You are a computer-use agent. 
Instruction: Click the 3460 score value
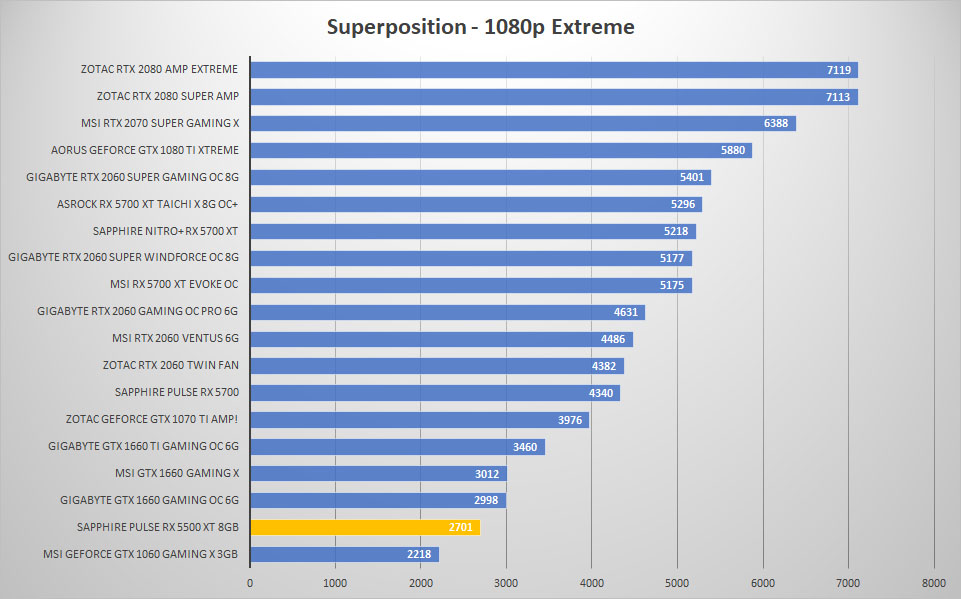(x=525, y=447)
